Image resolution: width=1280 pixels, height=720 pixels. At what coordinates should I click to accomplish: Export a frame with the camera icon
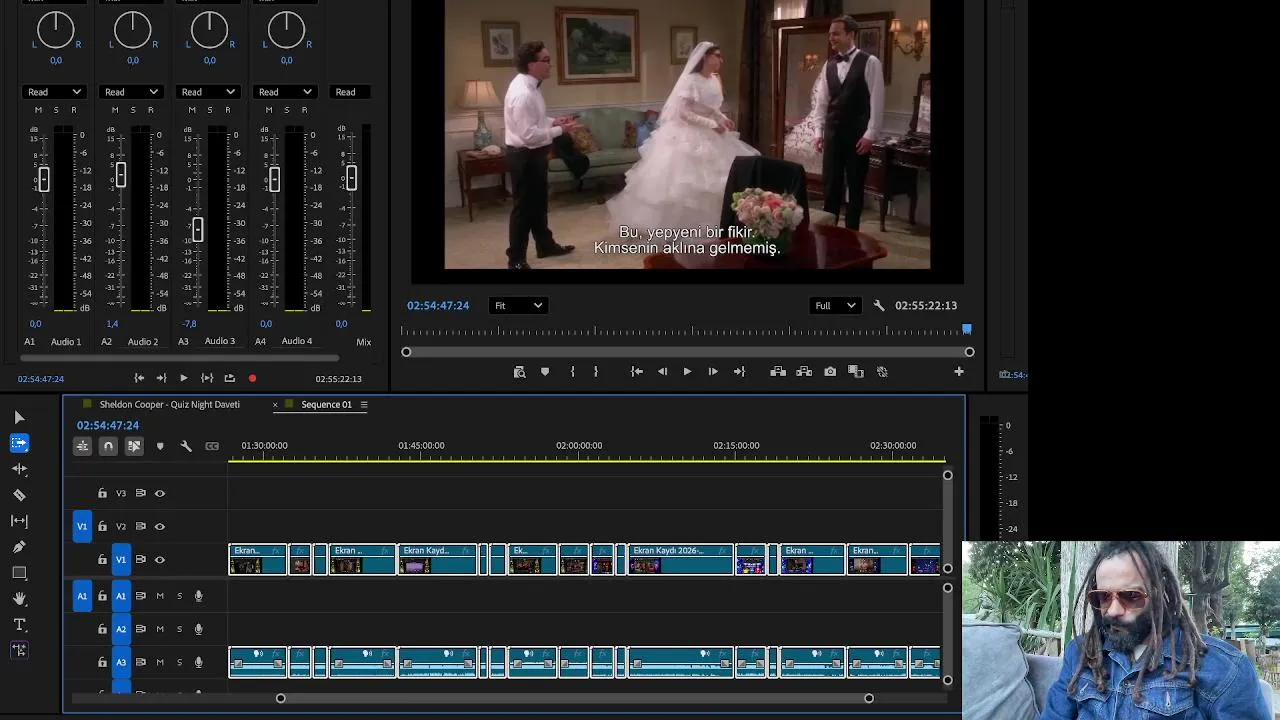[830, 372]
